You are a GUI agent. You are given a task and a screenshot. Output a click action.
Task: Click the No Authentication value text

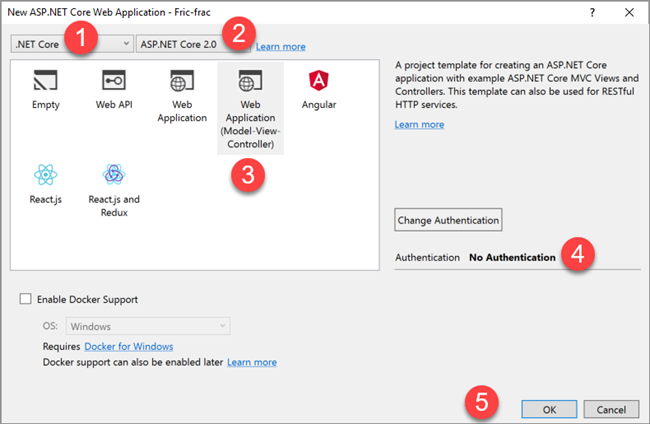[512, 257]
